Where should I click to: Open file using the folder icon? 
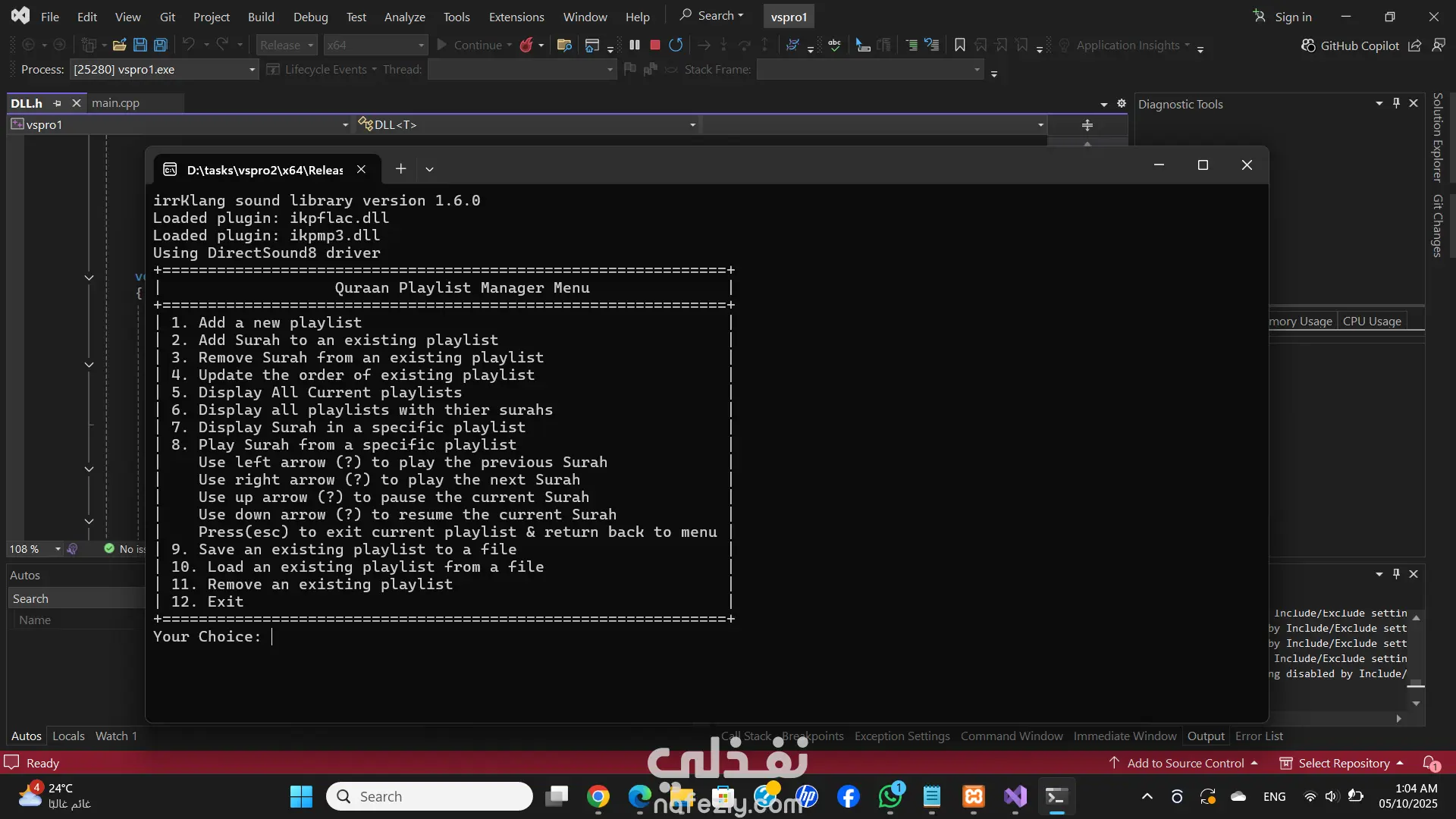(x=119, y=45)
